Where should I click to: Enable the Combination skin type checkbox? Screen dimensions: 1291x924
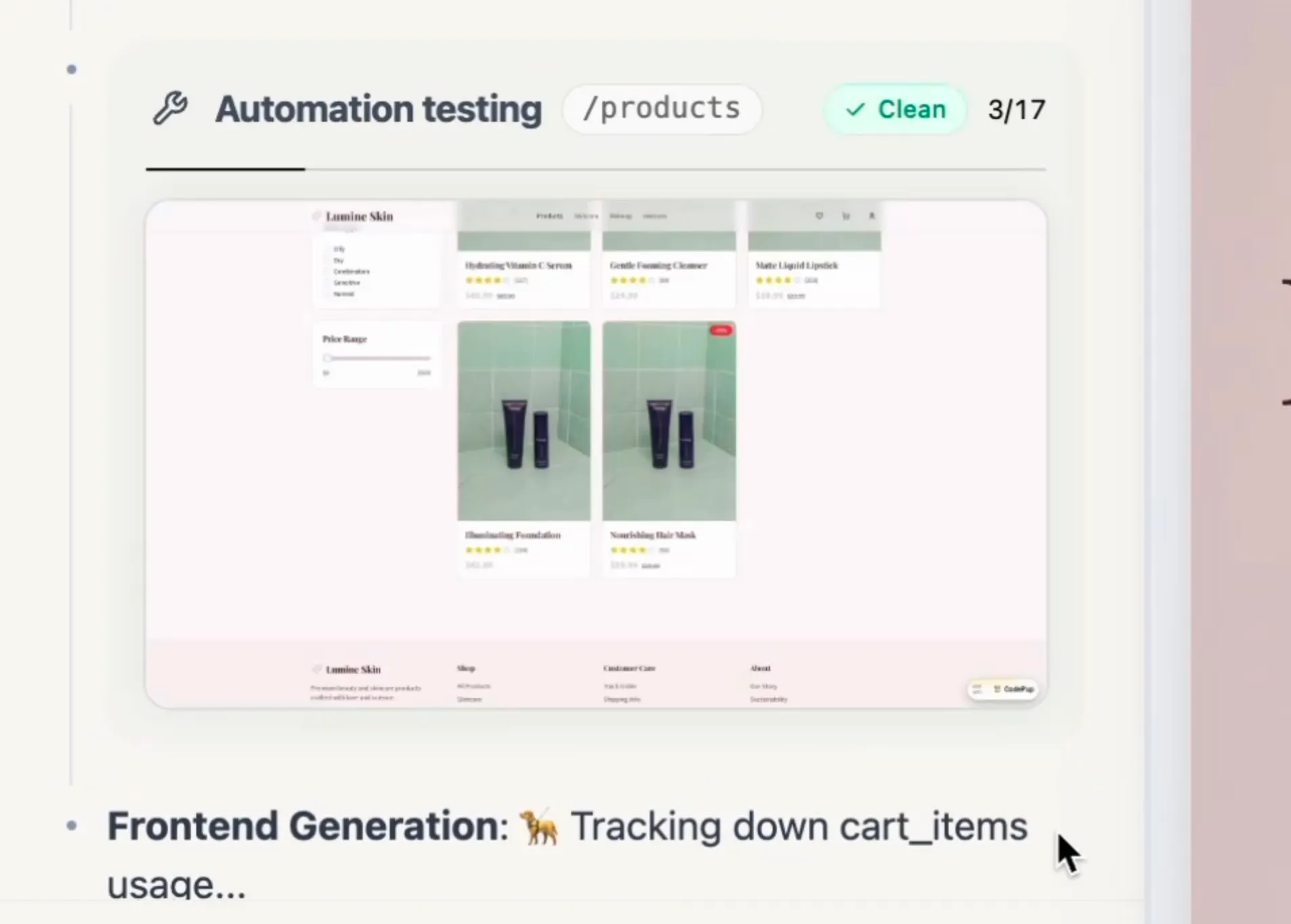pos(327,271)
